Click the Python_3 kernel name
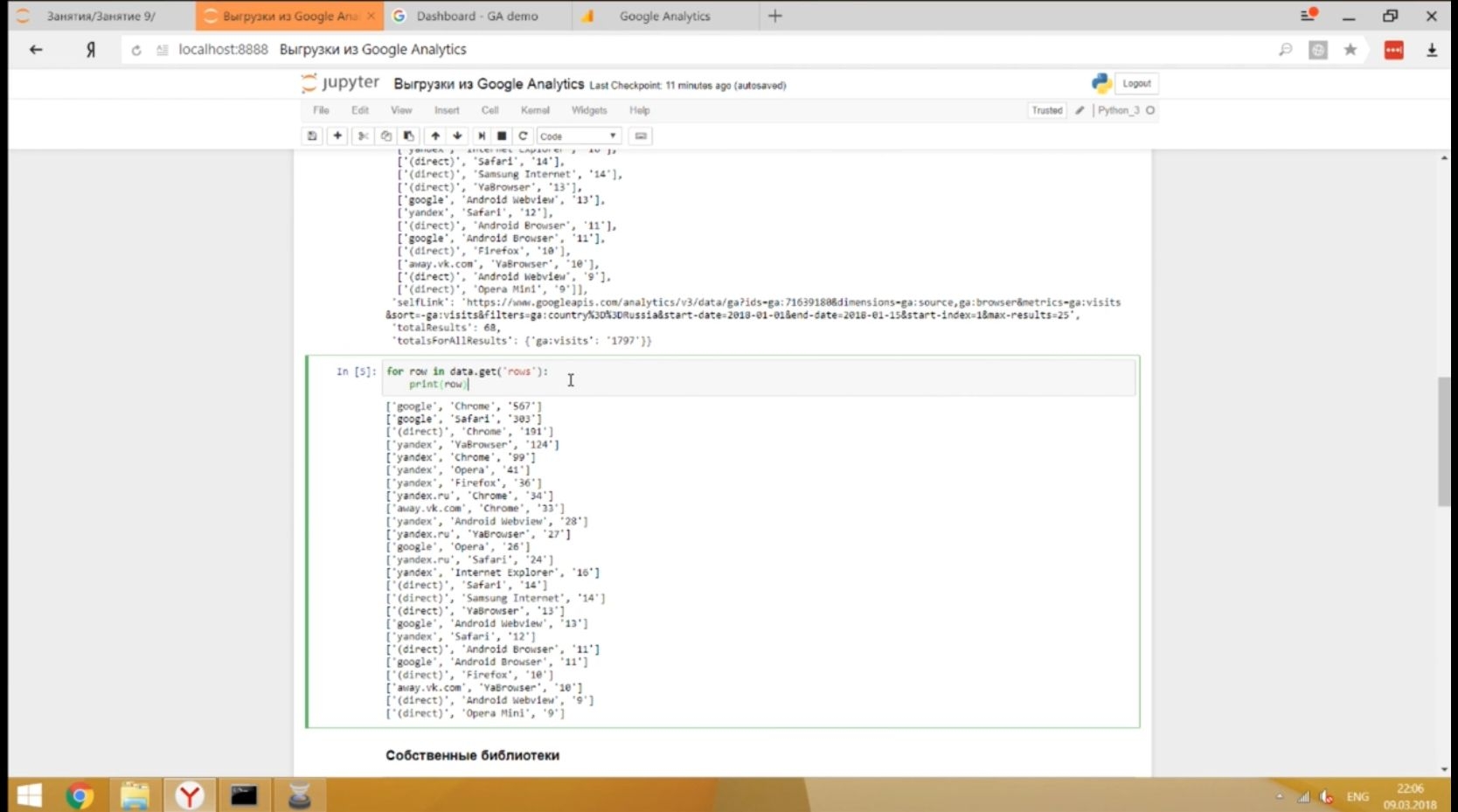Image resolution: width=1458 pixels, height=812 pixels. coord(1118,110)
